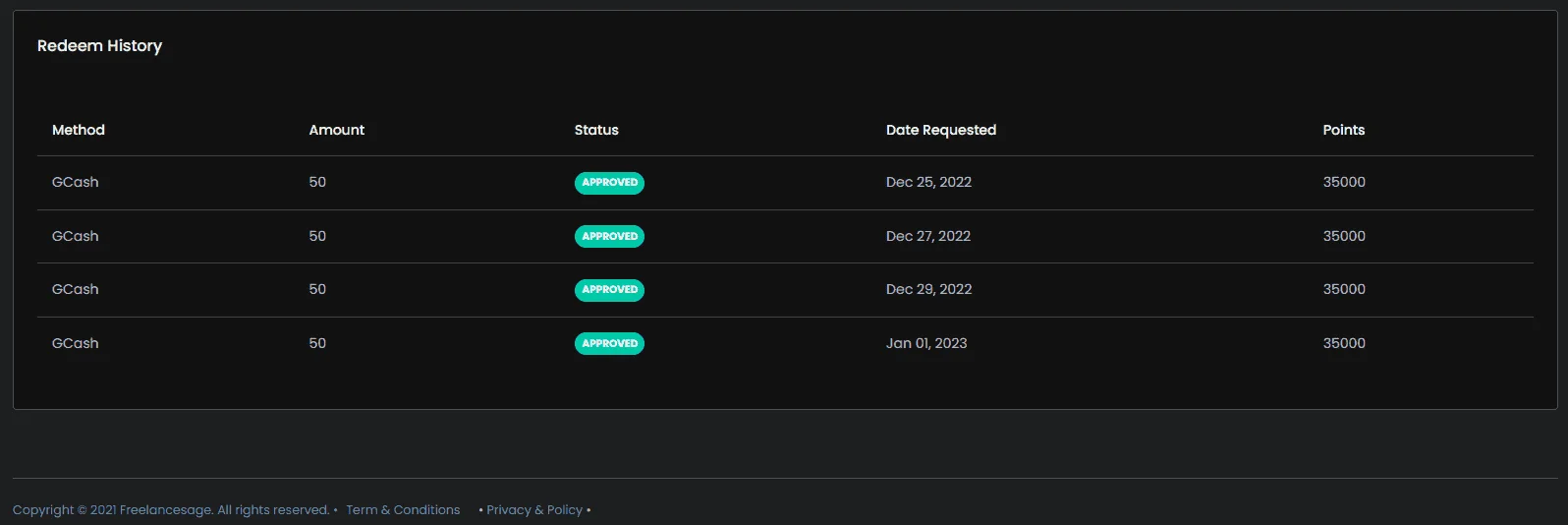Click amount 50 in the Dec 25, 2022 row
Screen dimensions: 1568x525
[317, 182]
